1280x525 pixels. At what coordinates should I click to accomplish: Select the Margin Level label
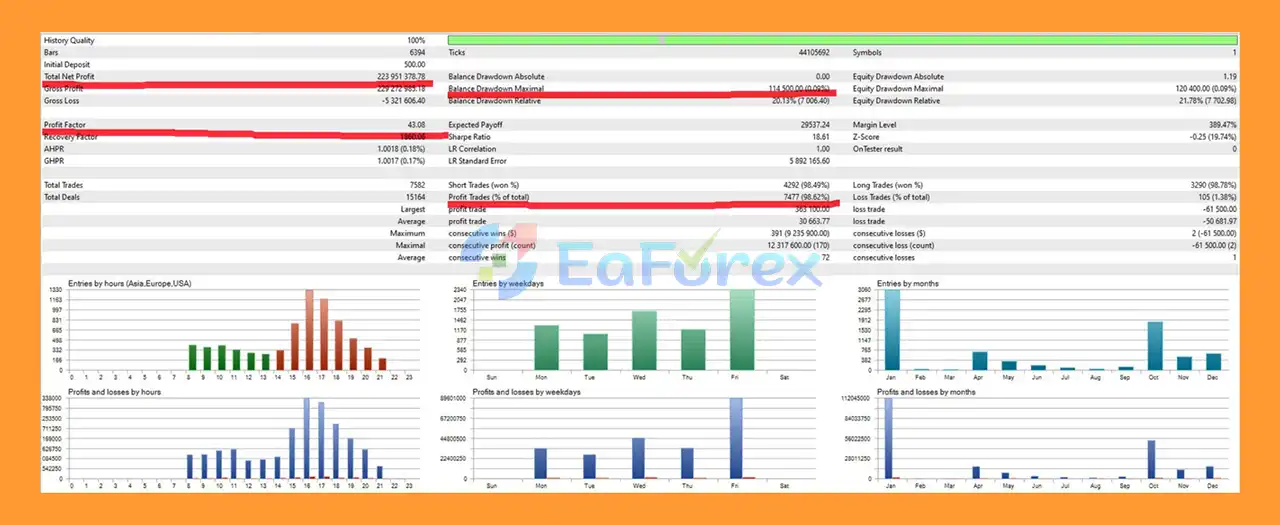[x=874, y=124]
